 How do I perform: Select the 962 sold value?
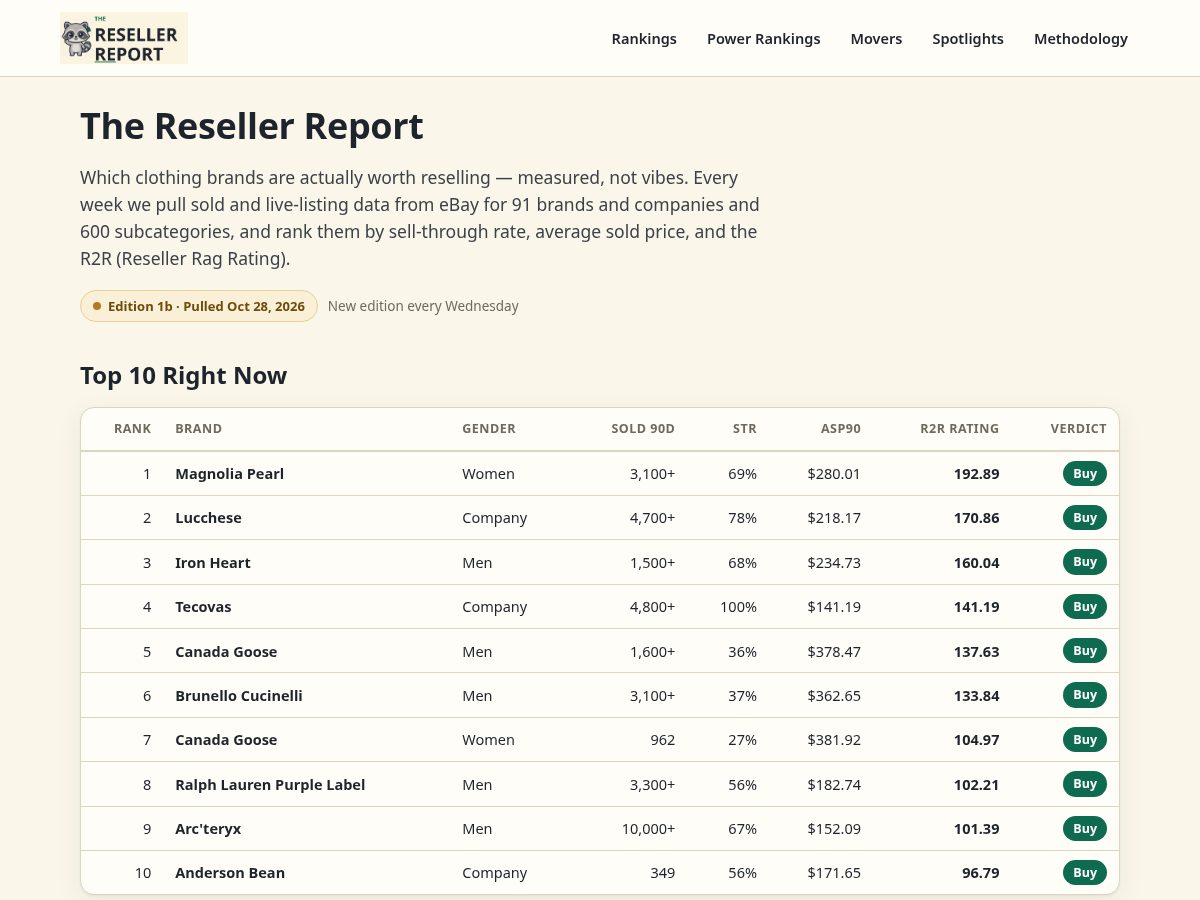[x=663, y=740]
